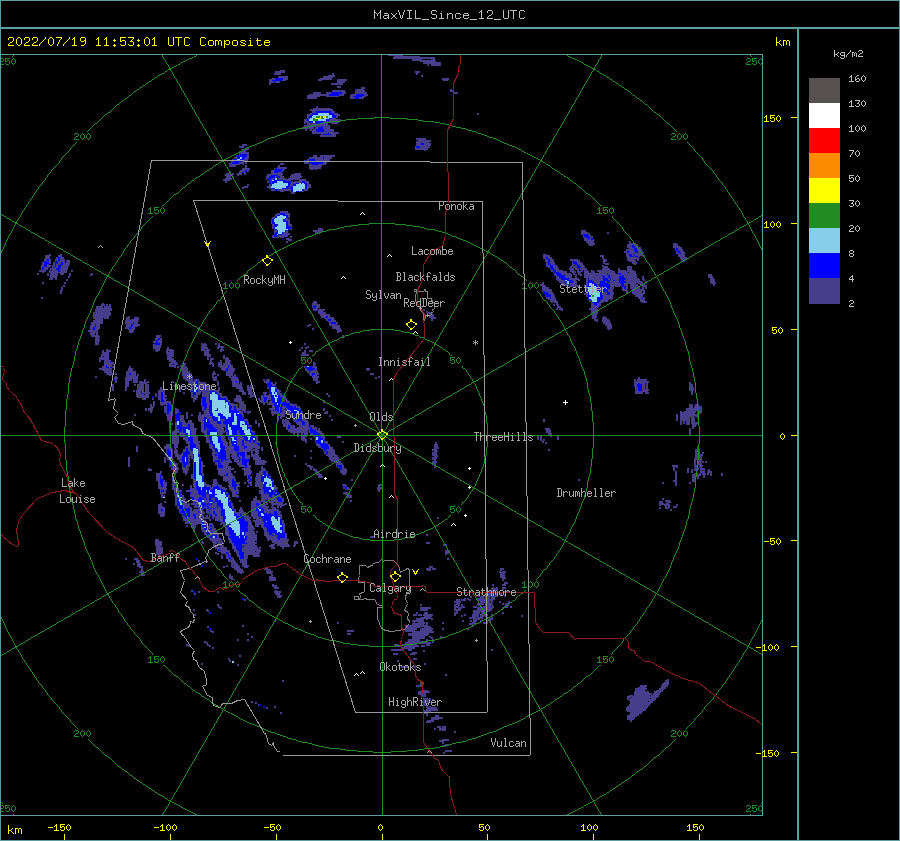Screen dimensions: 900x841
Task: Click the Didsbury label
Action: [377, 448]
